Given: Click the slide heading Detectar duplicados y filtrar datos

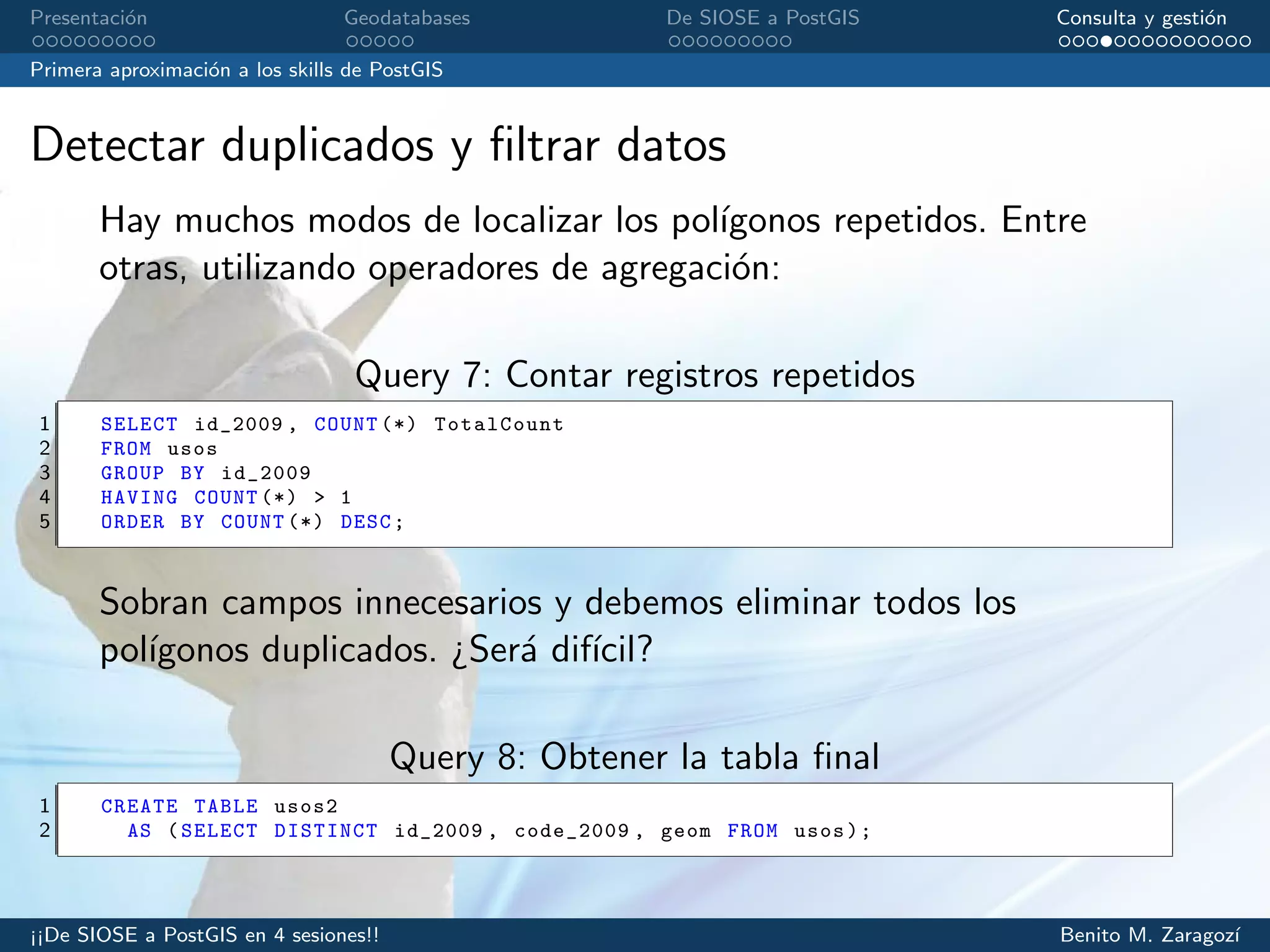Looking at the screenshot, I should click(378, 146).
